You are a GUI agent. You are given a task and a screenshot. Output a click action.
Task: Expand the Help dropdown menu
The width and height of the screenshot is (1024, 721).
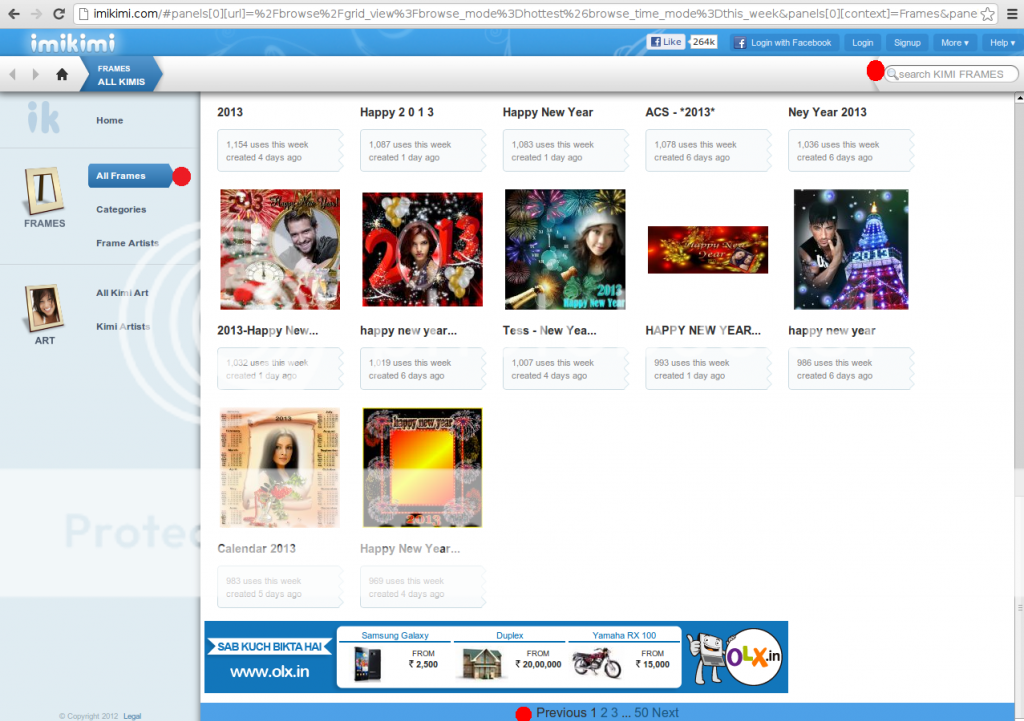[1000, 43]
